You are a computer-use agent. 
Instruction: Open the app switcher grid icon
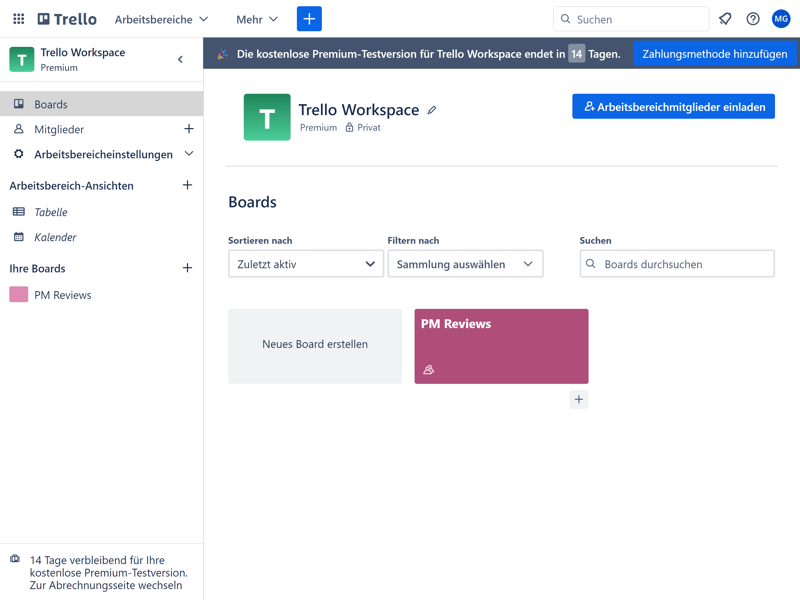pos(18,19)
